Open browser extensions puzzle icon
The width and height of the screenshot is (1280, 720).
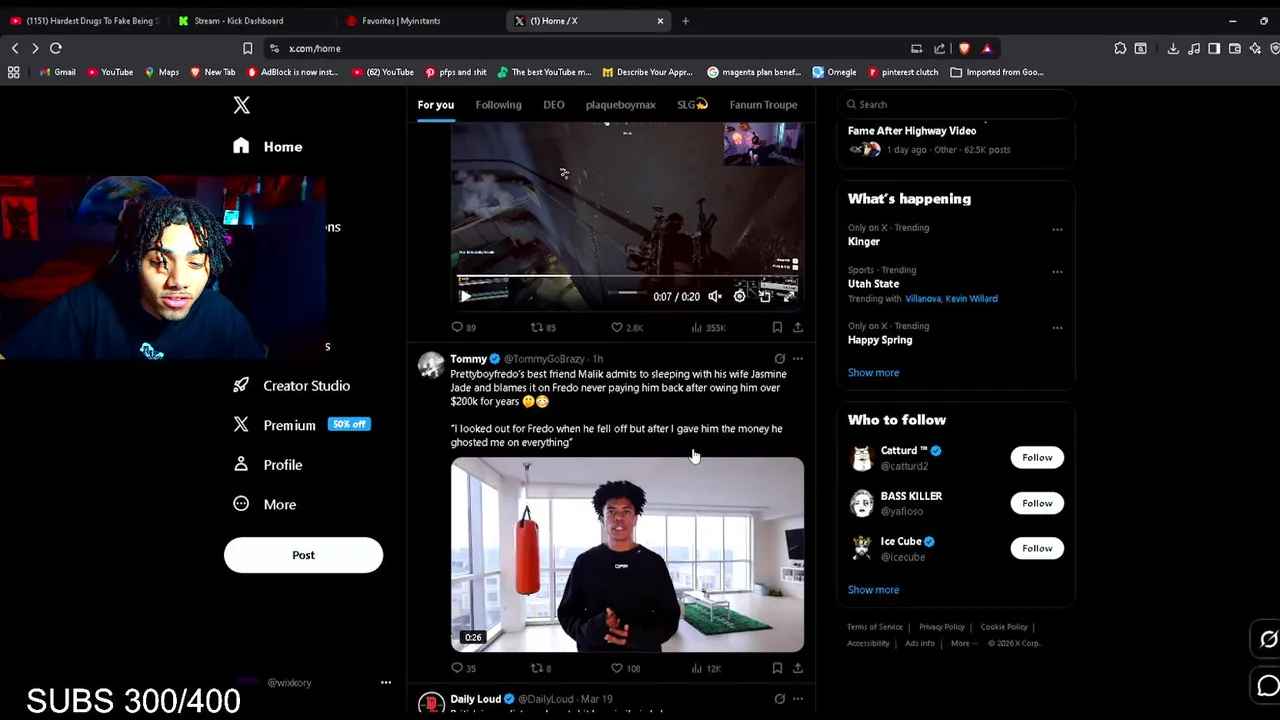point(1120,48)
